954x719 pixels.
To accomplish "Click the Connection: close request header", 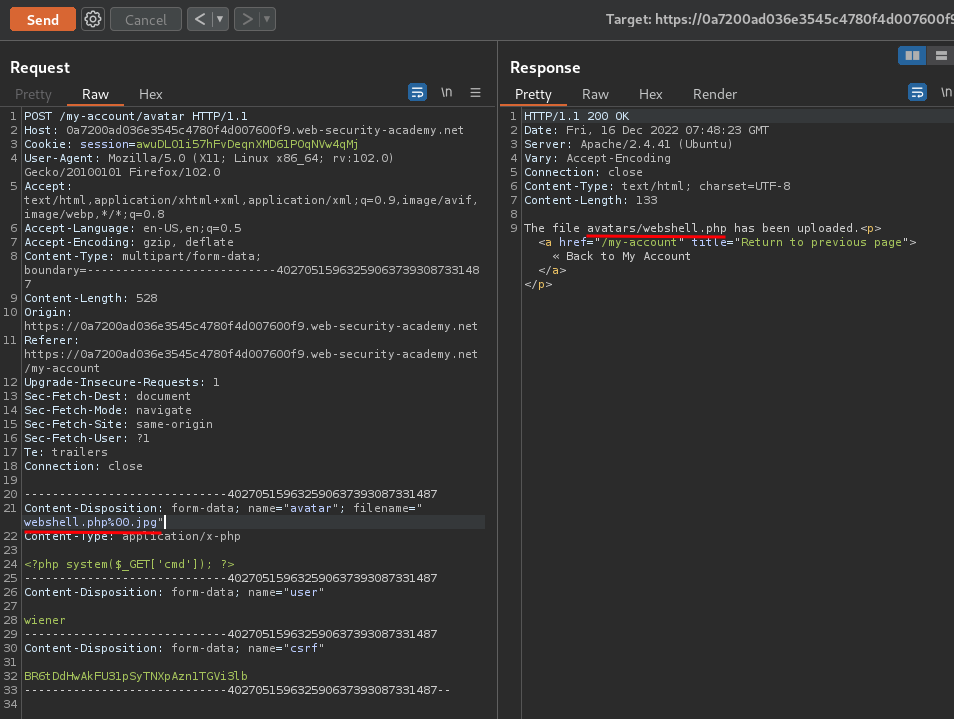I will coord(83,466).
